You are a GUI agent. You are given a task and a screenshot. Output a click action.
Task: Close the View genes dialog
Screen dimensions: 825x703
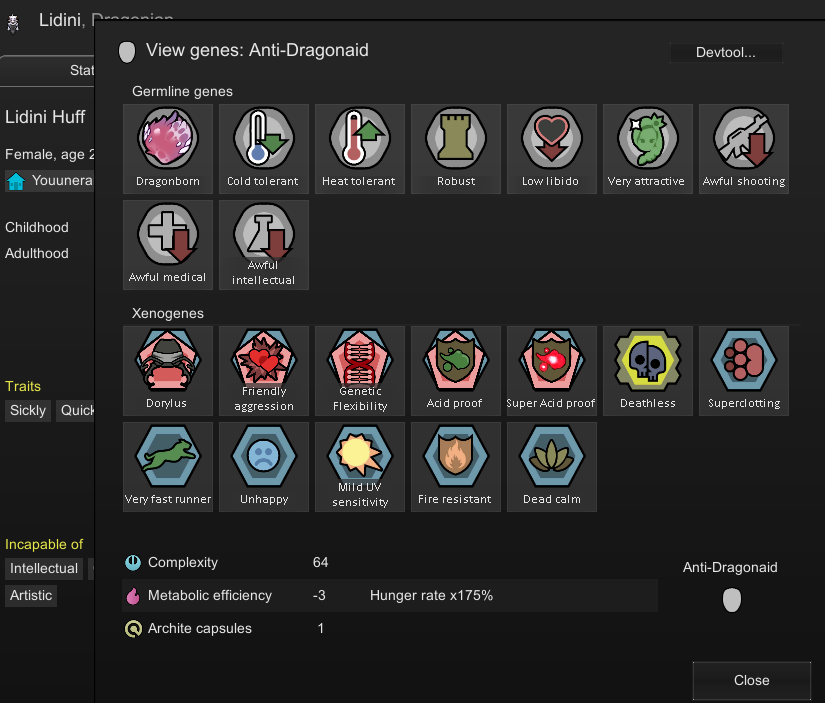click(751, 680)
